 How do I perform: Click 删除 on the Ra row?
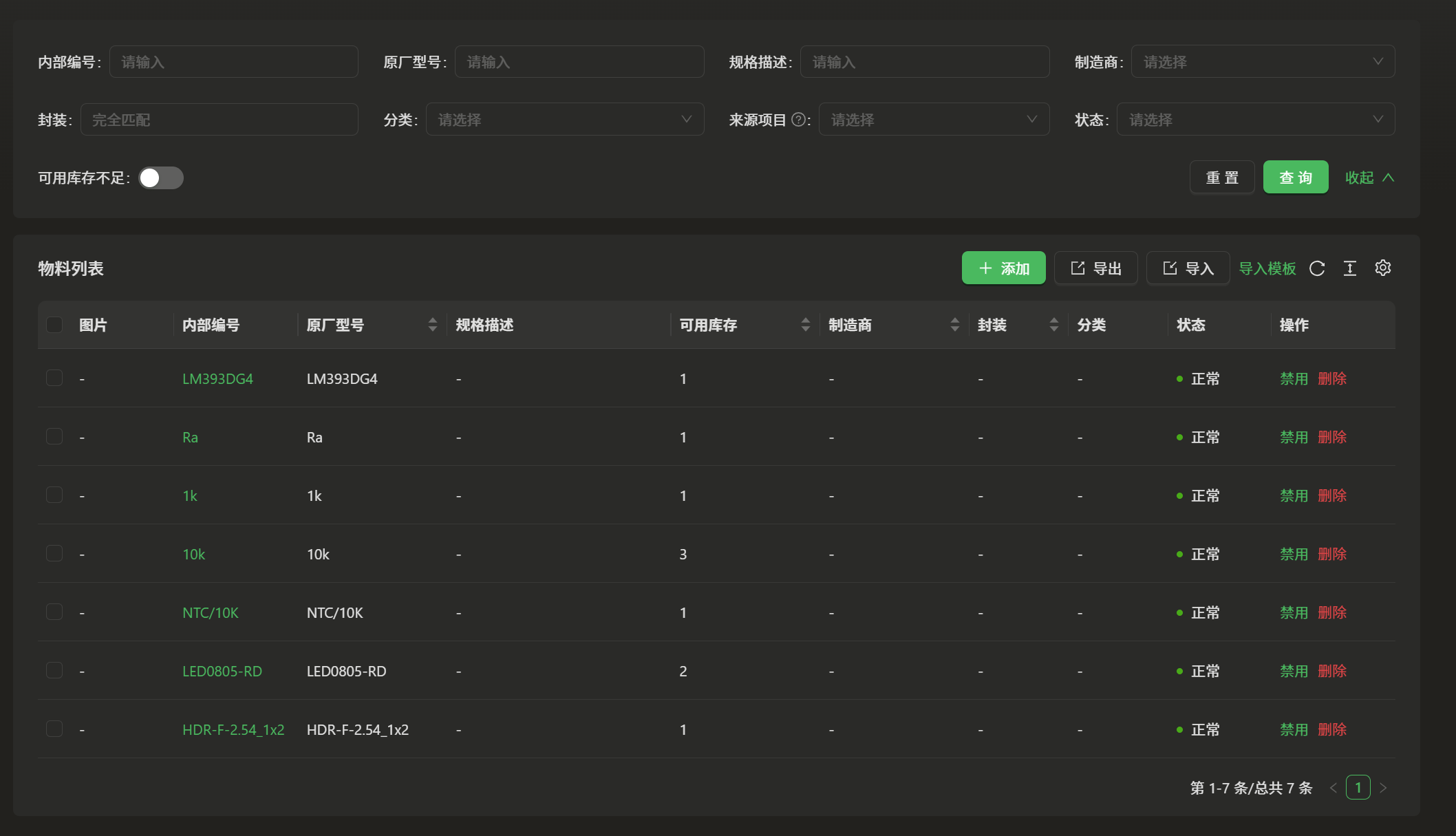pyautogui.click(x=1332, y=437)
